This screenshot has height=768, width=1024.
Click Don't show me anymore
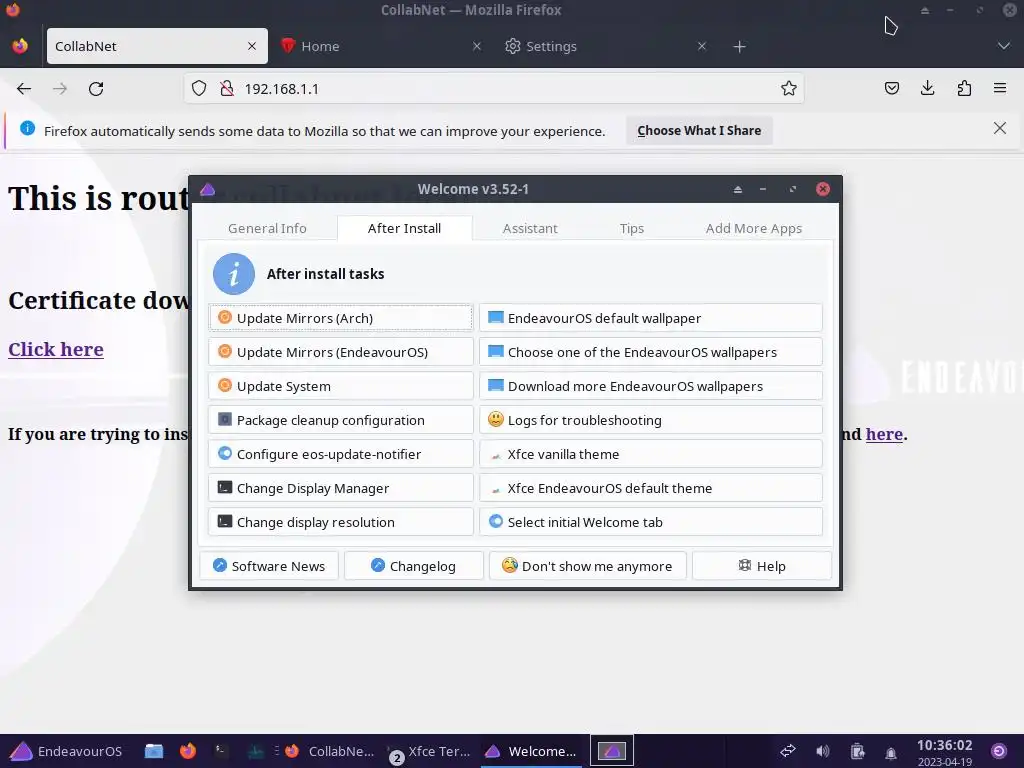point(587,566)
